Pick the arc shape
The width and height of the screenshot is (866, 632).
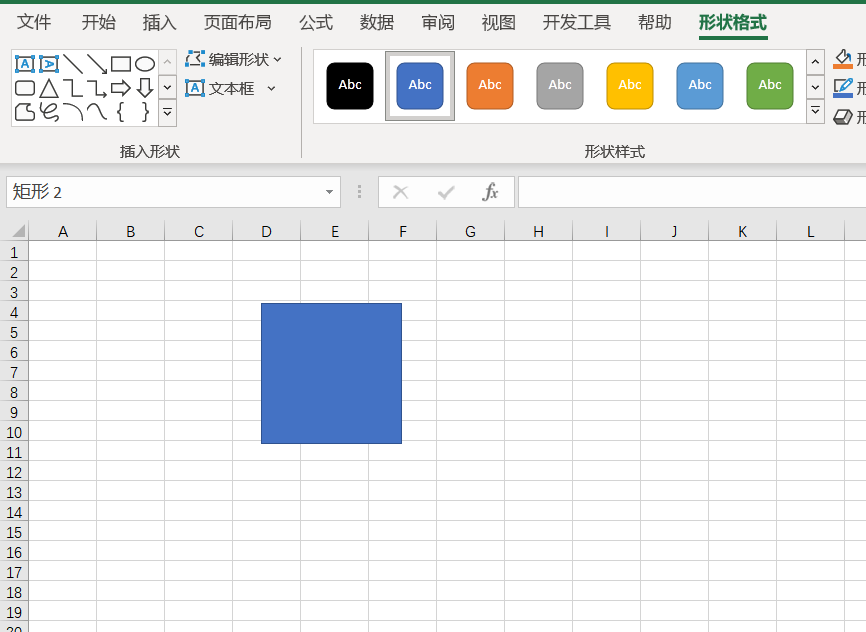[x=73, y=112]
